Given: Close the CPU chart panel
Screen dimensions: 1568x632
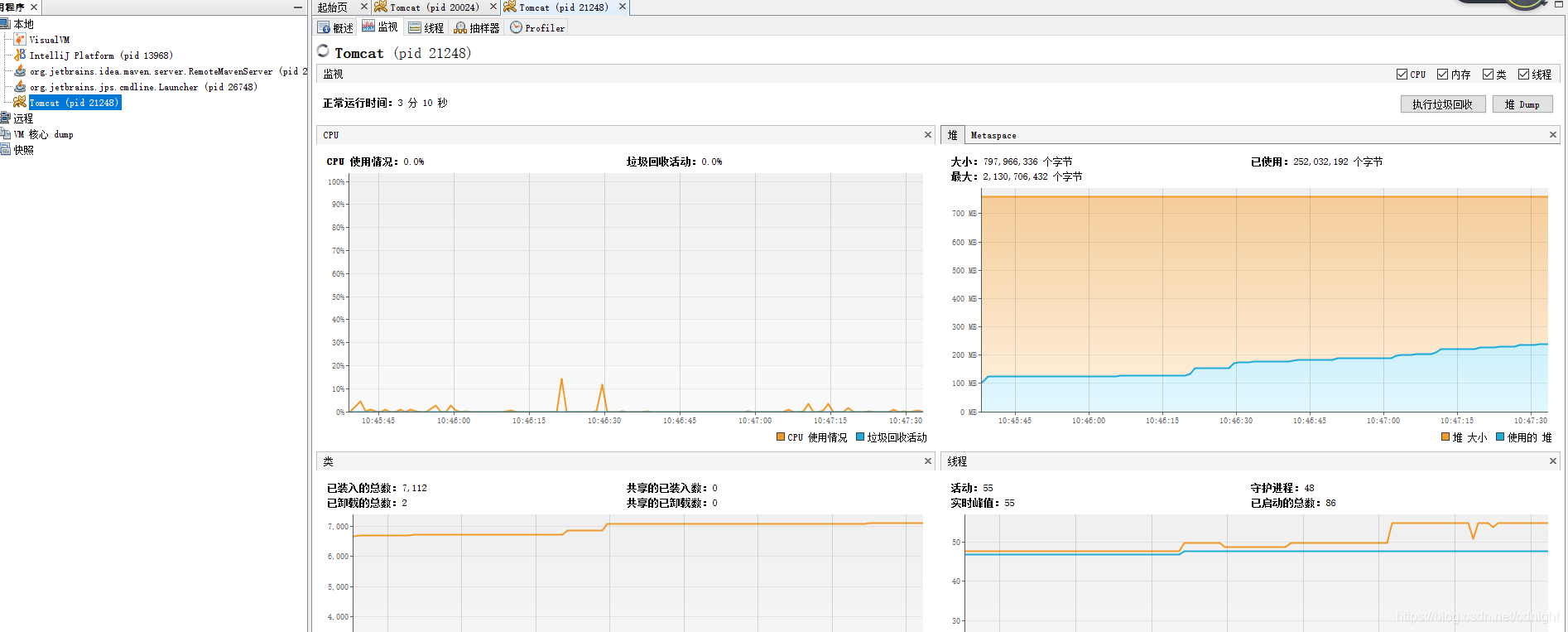Looking at the screenshot, I should click(928, 134).
